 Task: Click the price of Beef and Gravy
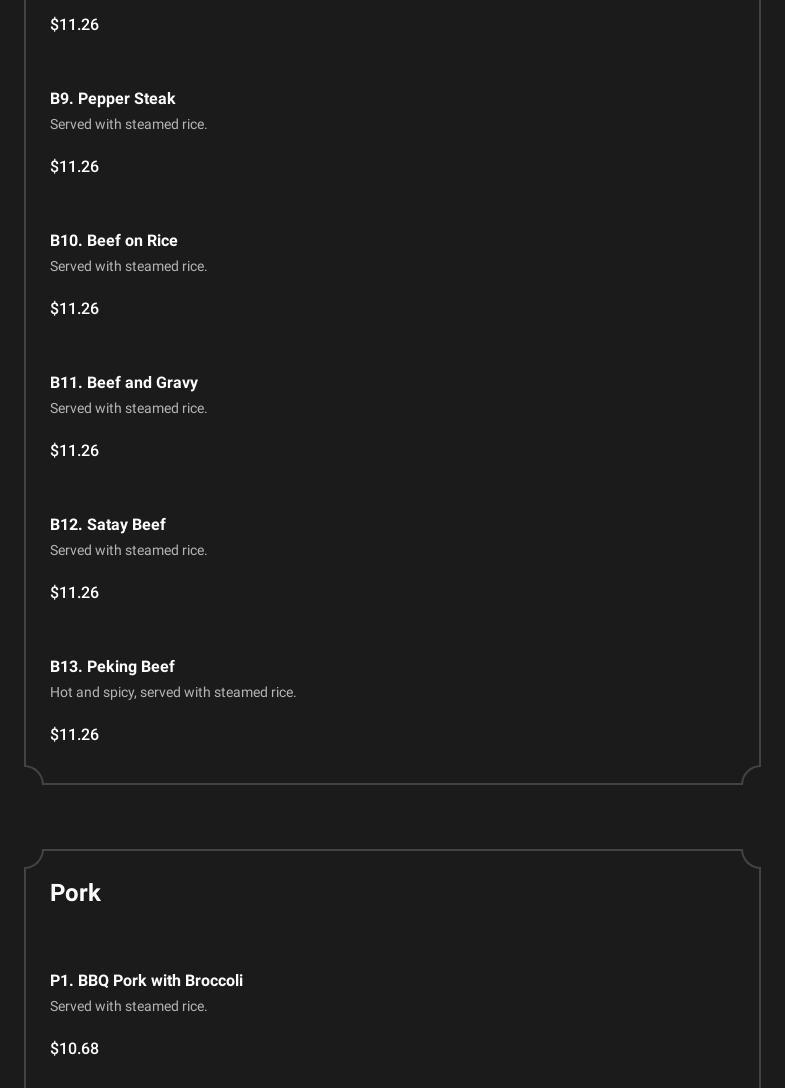[x=74, y=450]
